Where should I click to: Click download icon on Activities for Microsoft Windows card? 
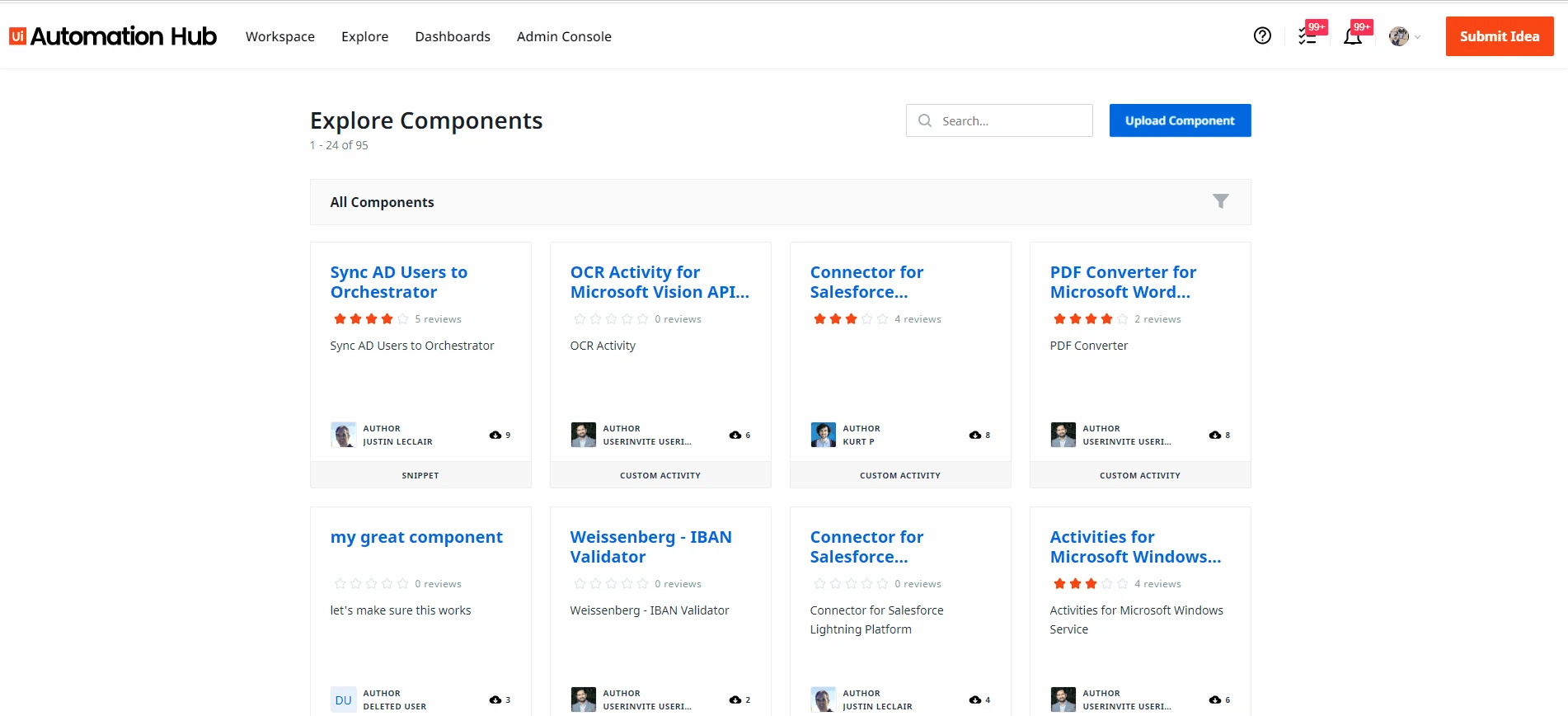pos(1215,700)
